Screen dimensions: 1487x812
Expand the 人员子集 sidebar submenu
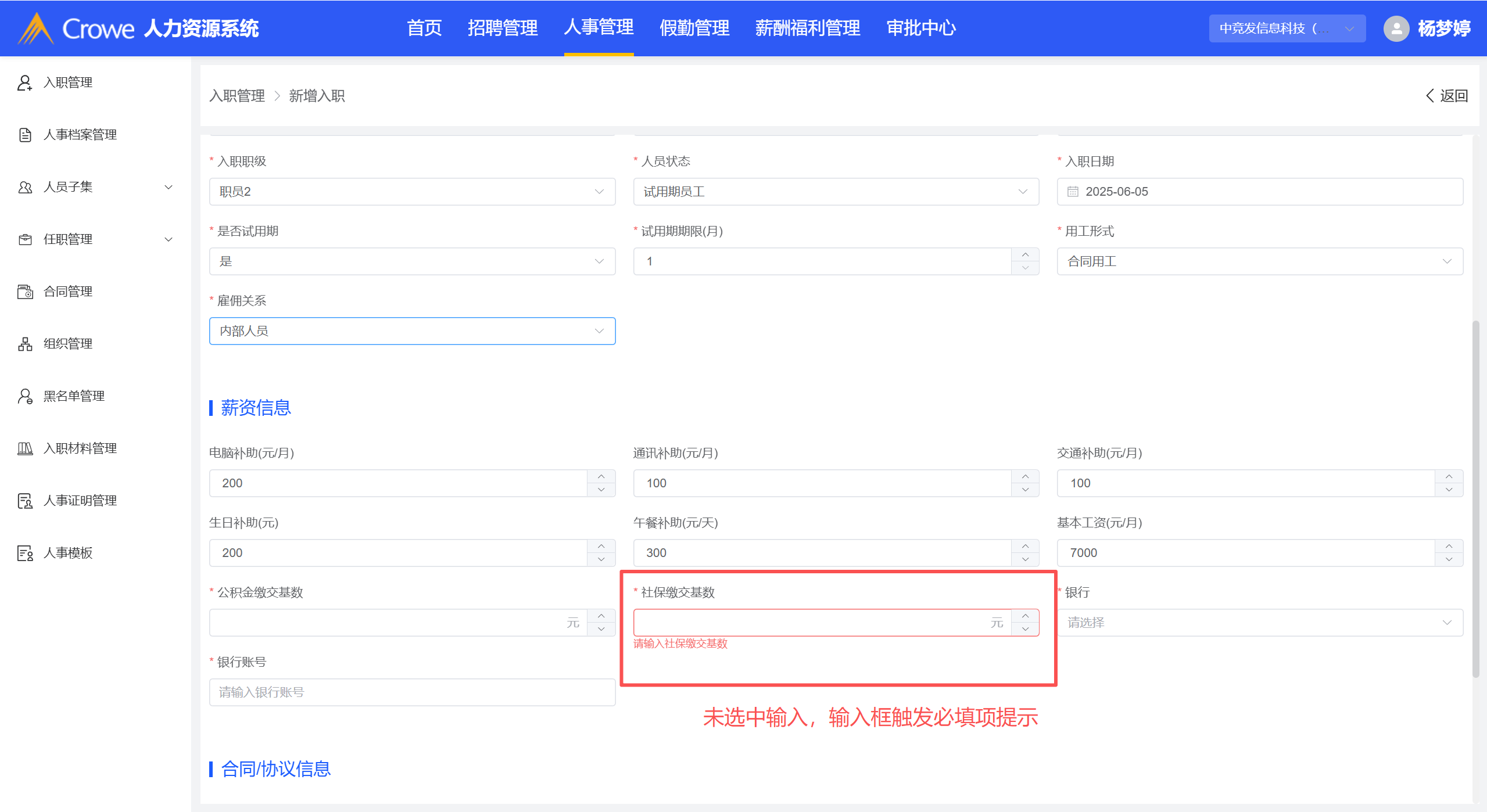pos(169,187)
